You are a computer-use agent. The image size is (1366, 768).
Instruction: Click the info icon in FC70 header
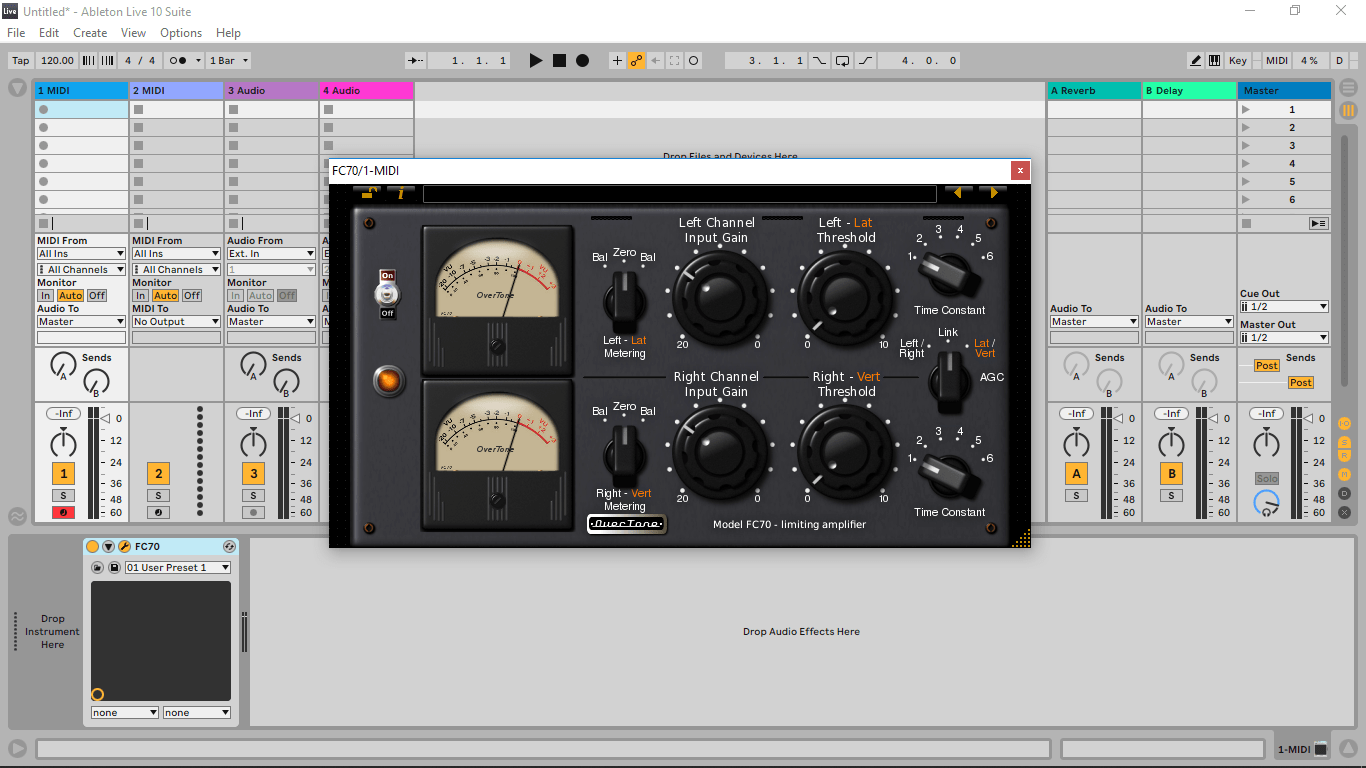coord(401,193)
